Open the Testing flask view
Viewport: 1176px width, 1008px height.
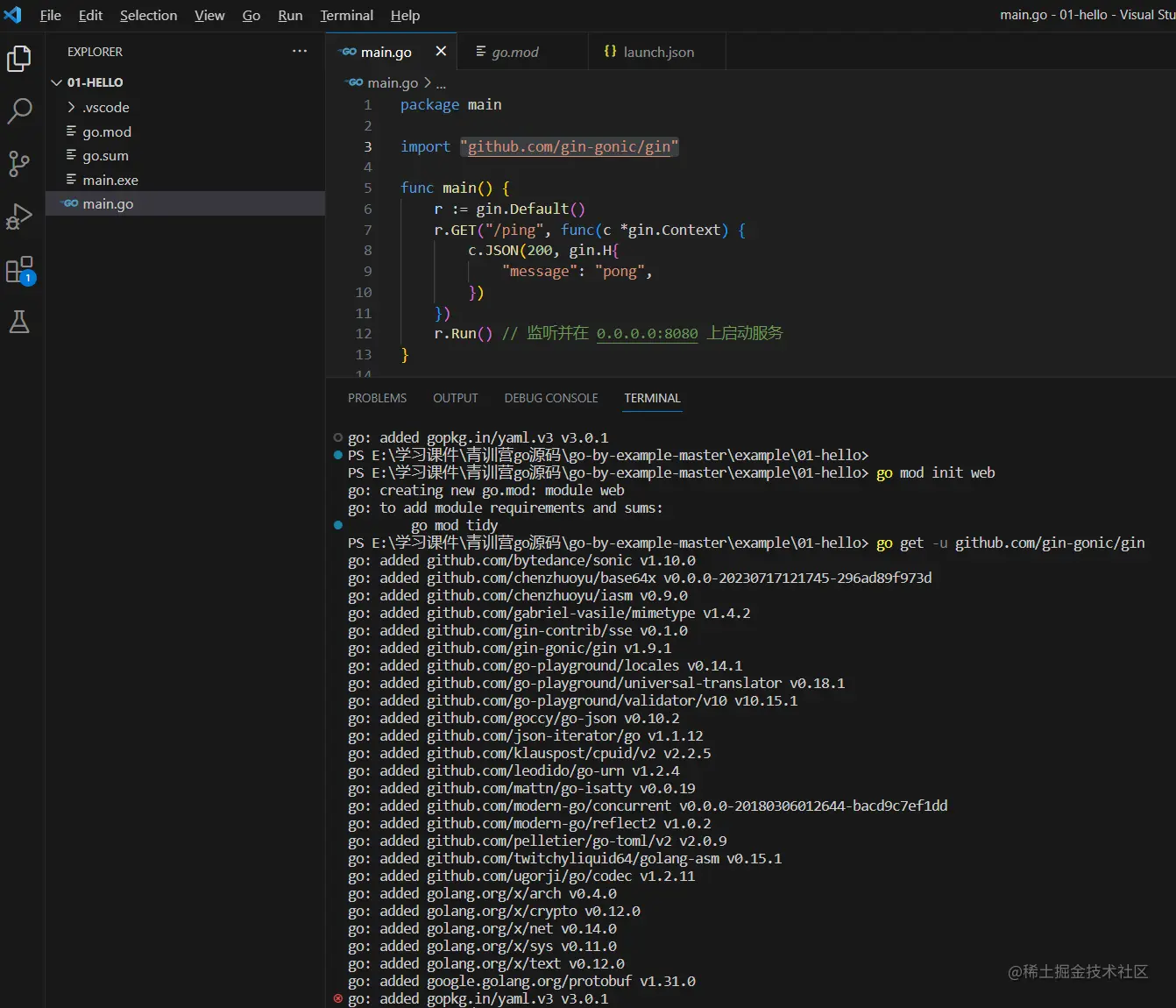click(x=19, y=322)
